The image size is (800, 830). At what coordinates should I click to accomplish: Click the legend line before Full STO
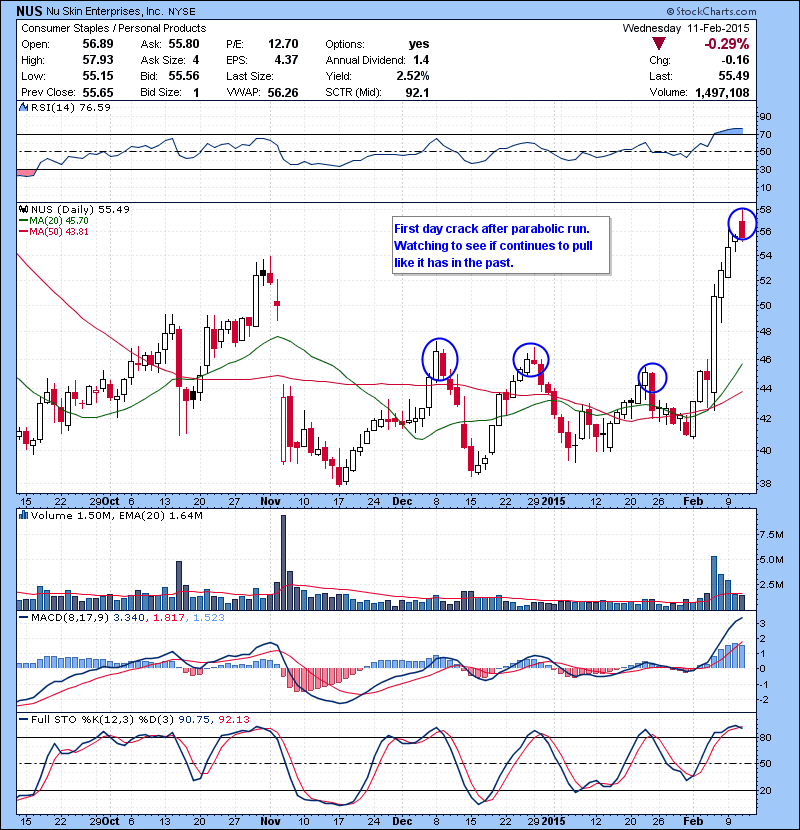[x=23, y=719]
